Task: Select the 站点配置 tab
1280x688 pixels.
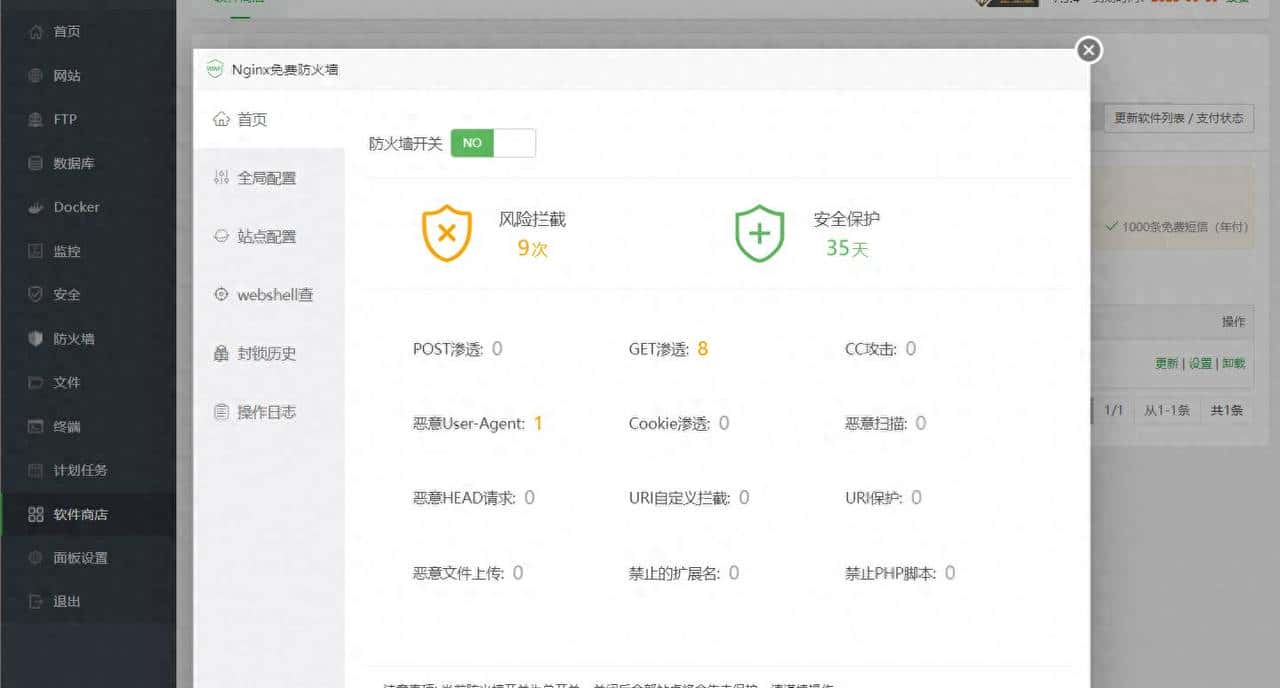Action: (266, 236)
